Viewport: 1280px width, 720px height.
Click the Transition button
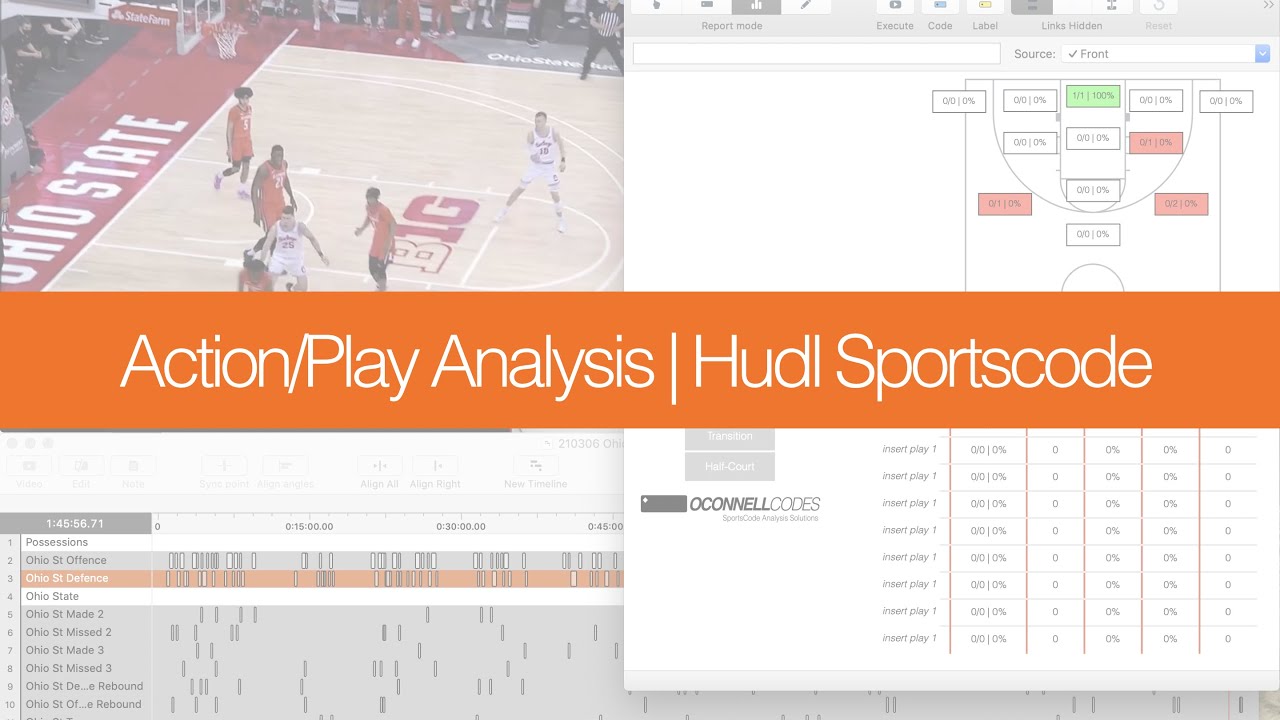coord(729,437)
